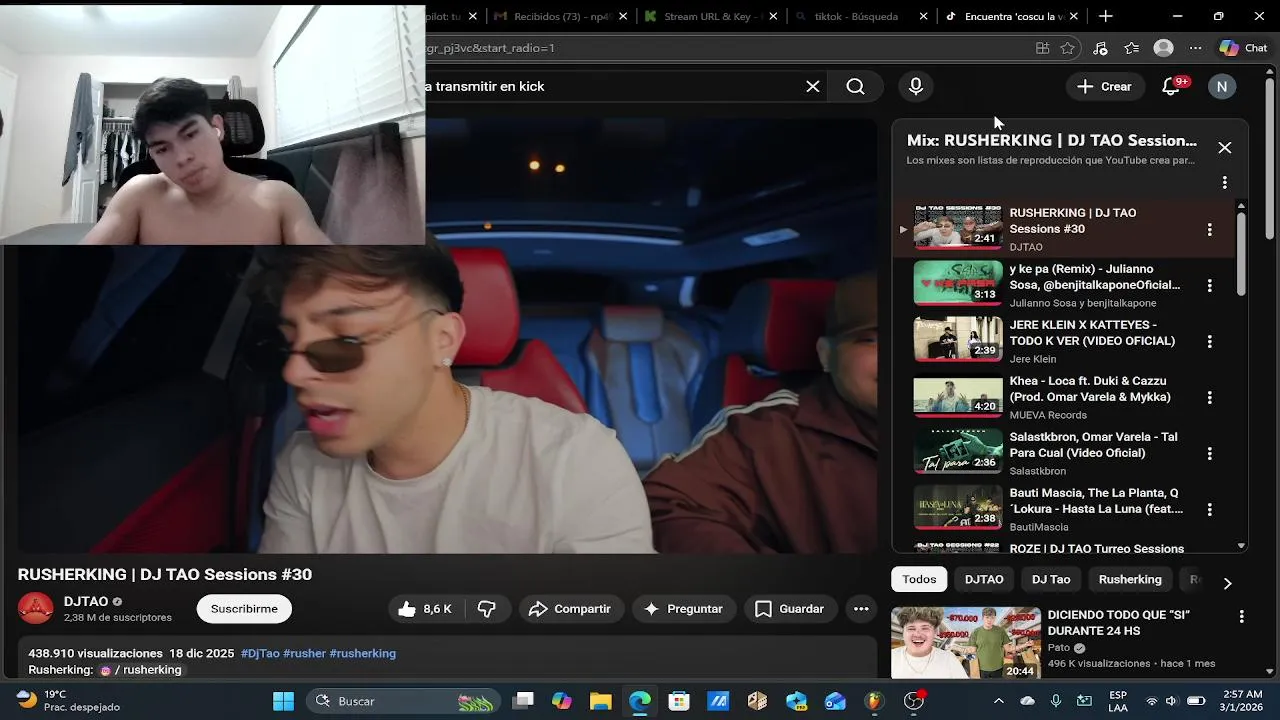The height and width of the screenshot is (720, 1280).
Task: Open ROZE DJ TAO Turreo Sessions entry
Action: click(x=1096, y=549)
